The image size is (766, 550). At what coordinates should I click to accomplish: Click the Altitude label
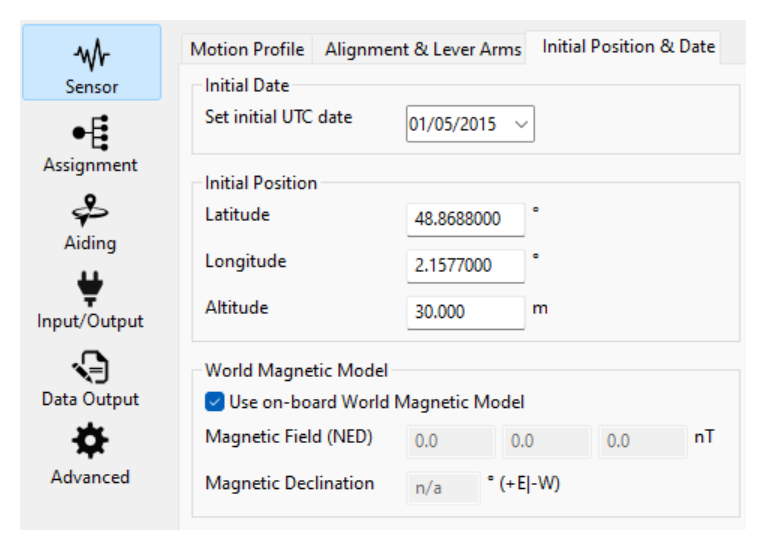(x=237, y=308)
